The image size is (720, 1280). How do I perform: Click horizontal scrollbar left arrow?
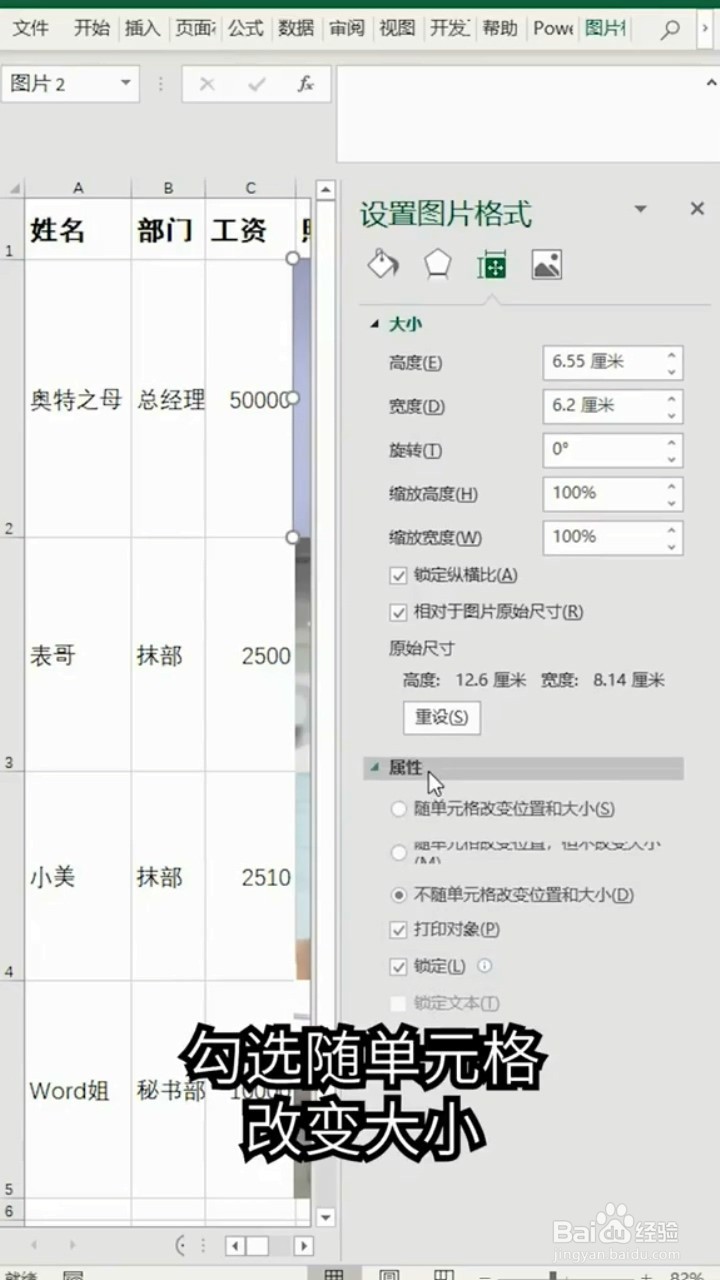[x=234, y=1246]
